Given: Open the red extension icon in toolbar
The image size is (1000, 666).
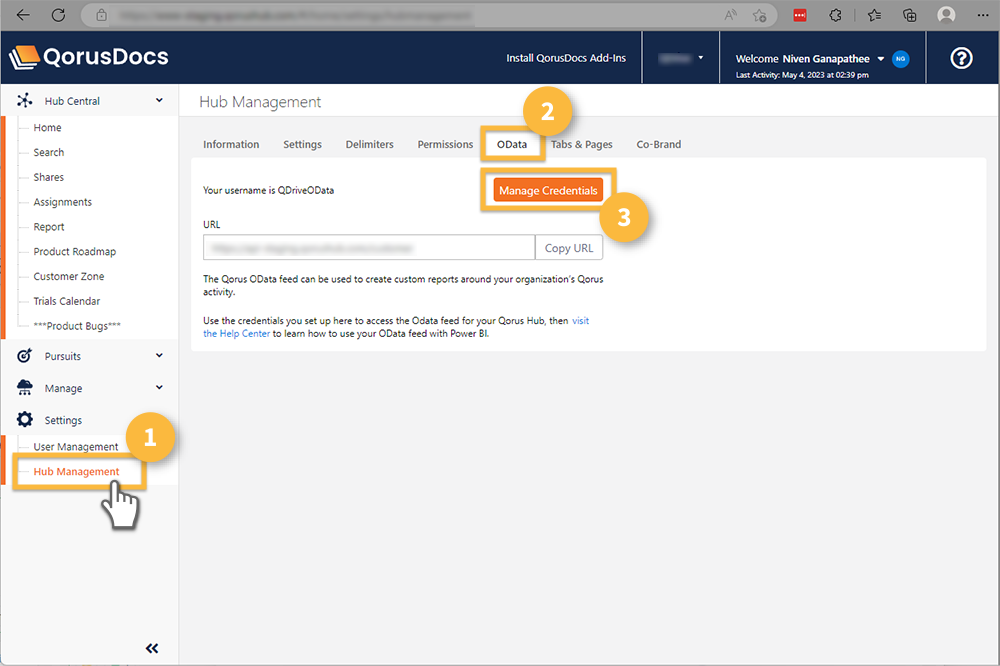Looking at the screenshot, I should 800,15.
